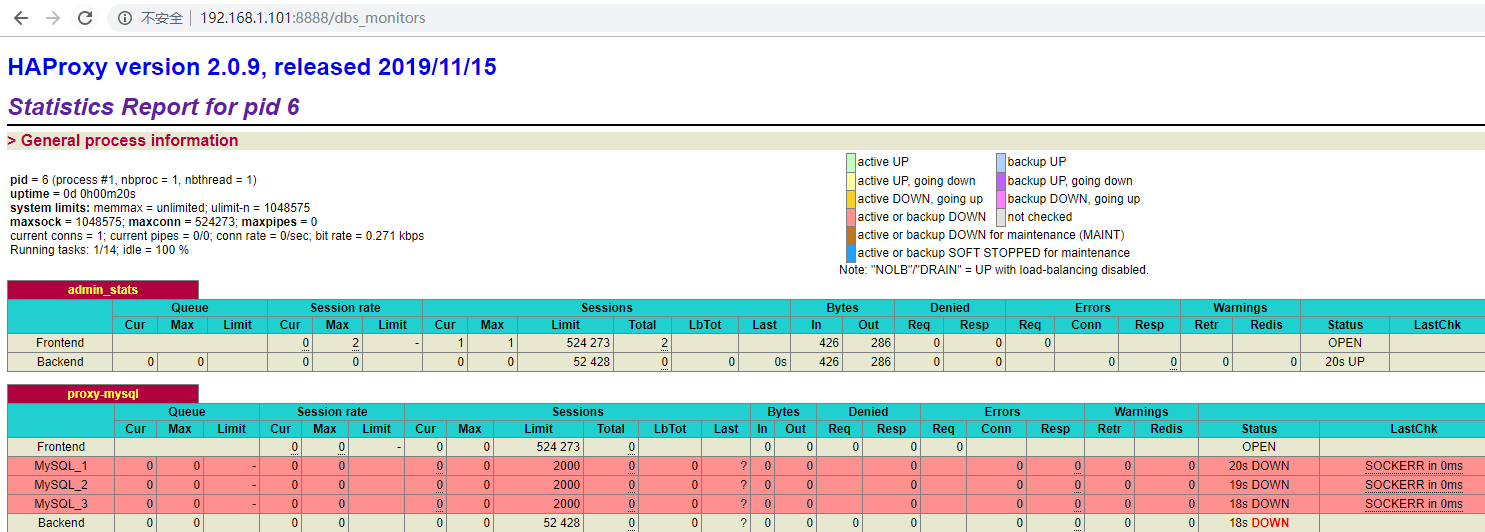The width and height of the screenshot is (1485, 532).
Task: Click the maxsock and maxconn limits line
Action: click(x=164, y=222)
